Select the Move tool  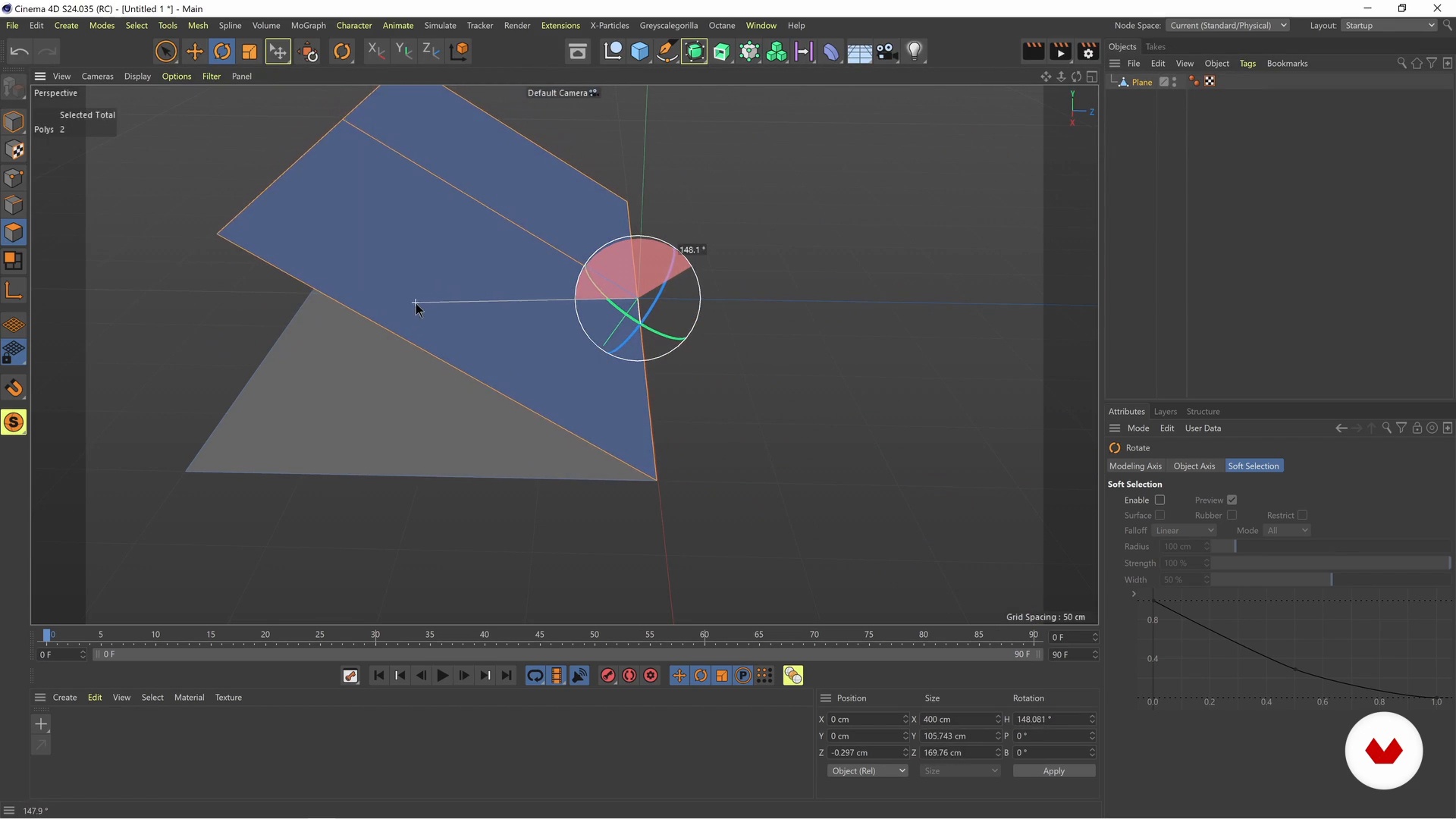[x=195, y=52]
